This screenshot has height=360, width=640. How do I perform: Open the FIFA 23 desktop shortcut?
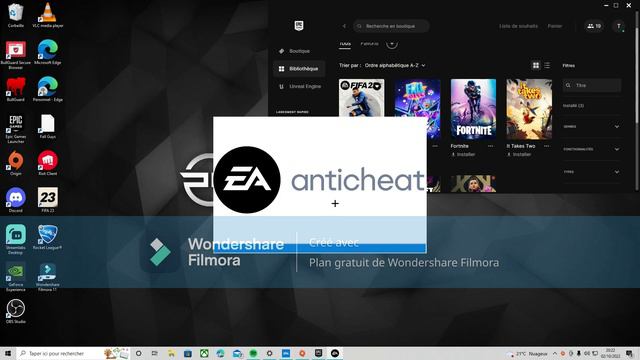(48, 200)
